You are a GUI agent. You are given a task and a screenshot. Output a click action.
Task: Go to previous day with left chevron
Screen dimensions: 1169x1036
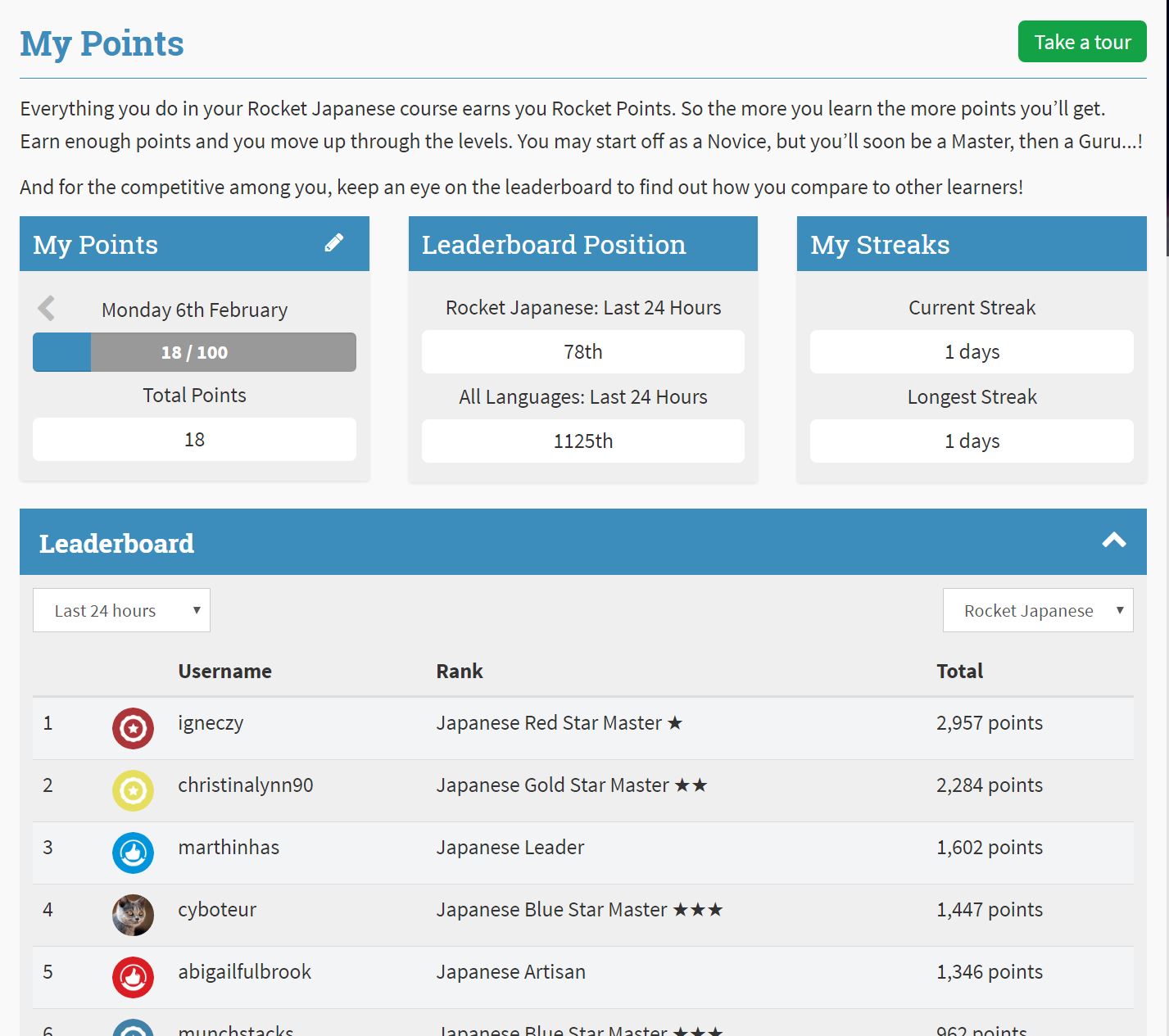[47, 309]
